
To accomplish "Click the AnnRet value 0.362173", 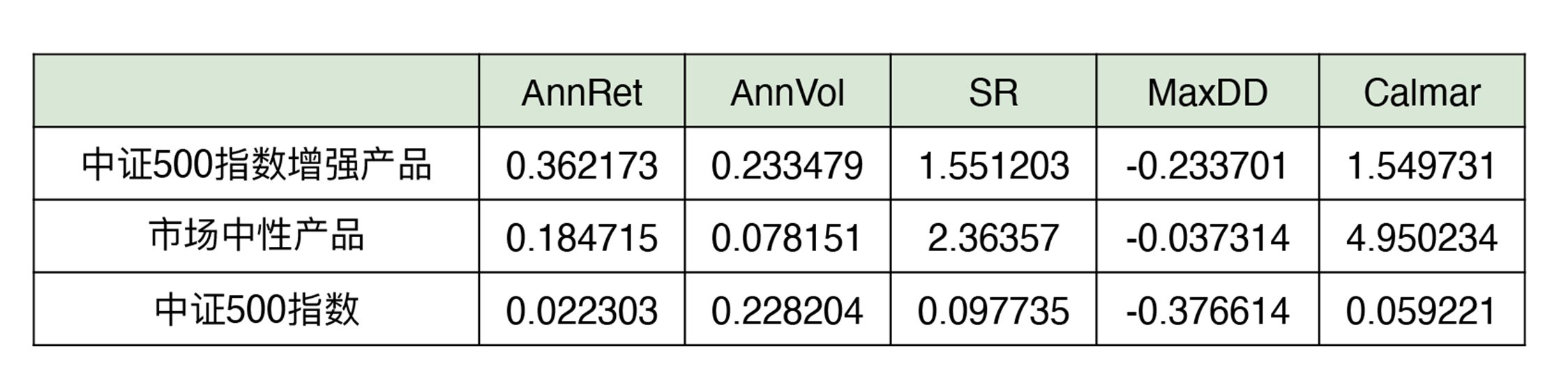I will pyautogui.click(x=581, y=166).
